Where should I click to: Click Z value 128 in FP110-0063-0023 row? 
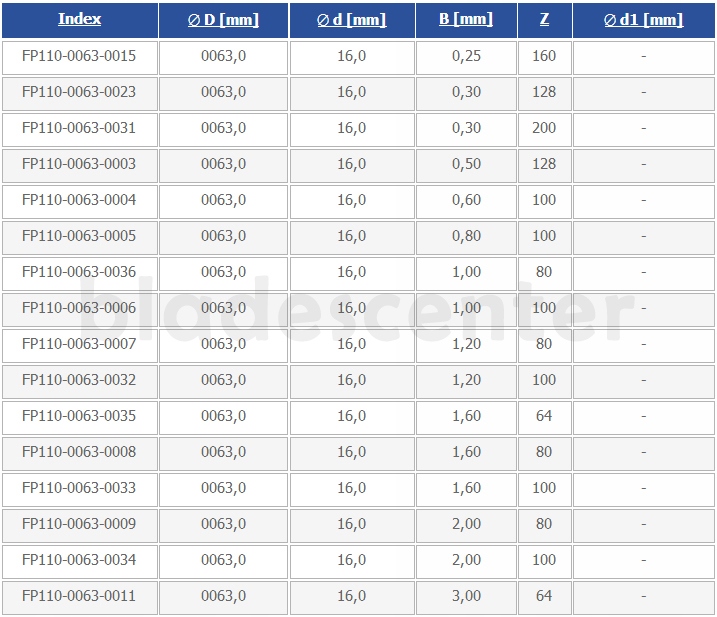tap(545, 94)
